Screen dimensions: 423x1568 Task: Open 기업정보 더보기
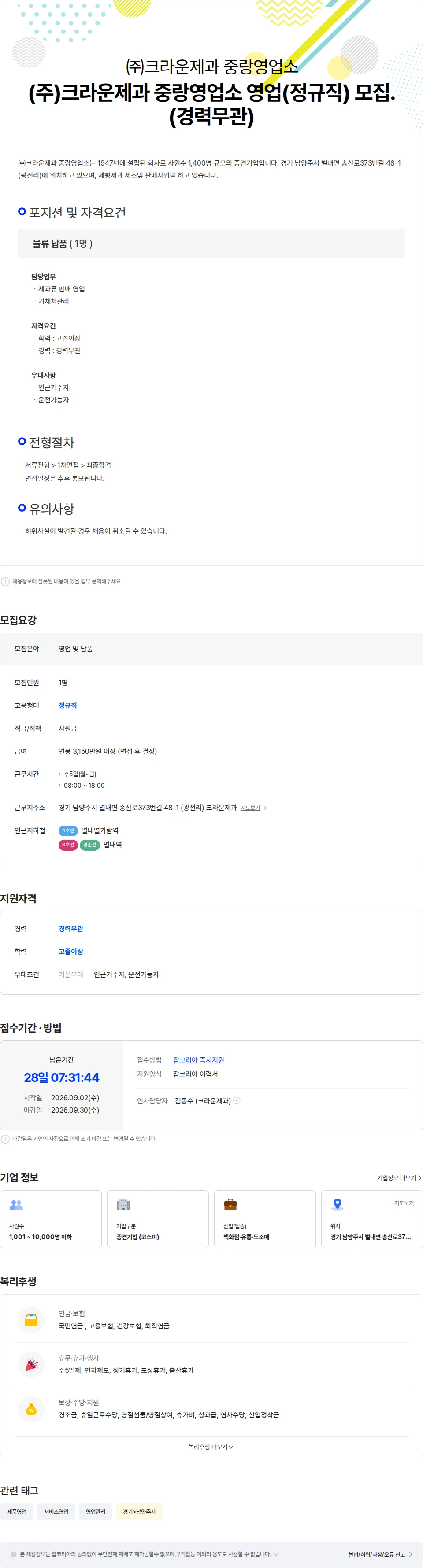[399, 1178]
